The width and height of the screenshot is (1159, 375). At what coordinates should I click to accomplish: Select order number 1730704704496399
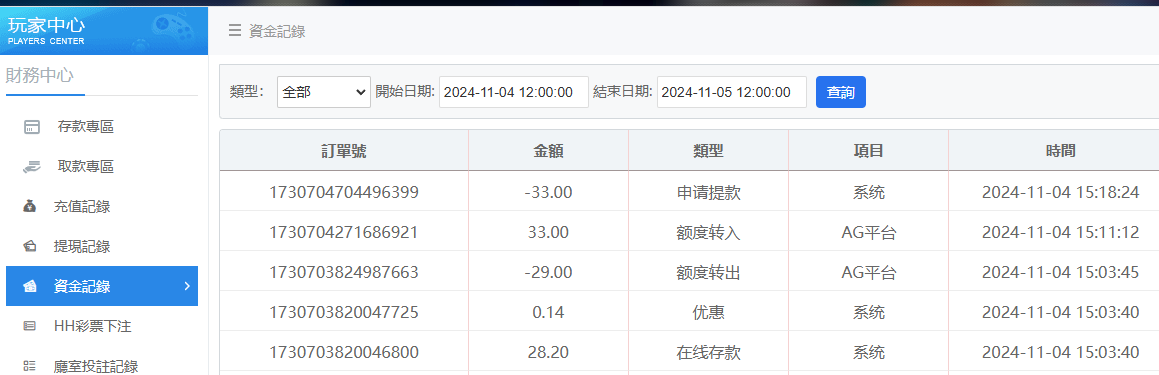click(344, 192)
